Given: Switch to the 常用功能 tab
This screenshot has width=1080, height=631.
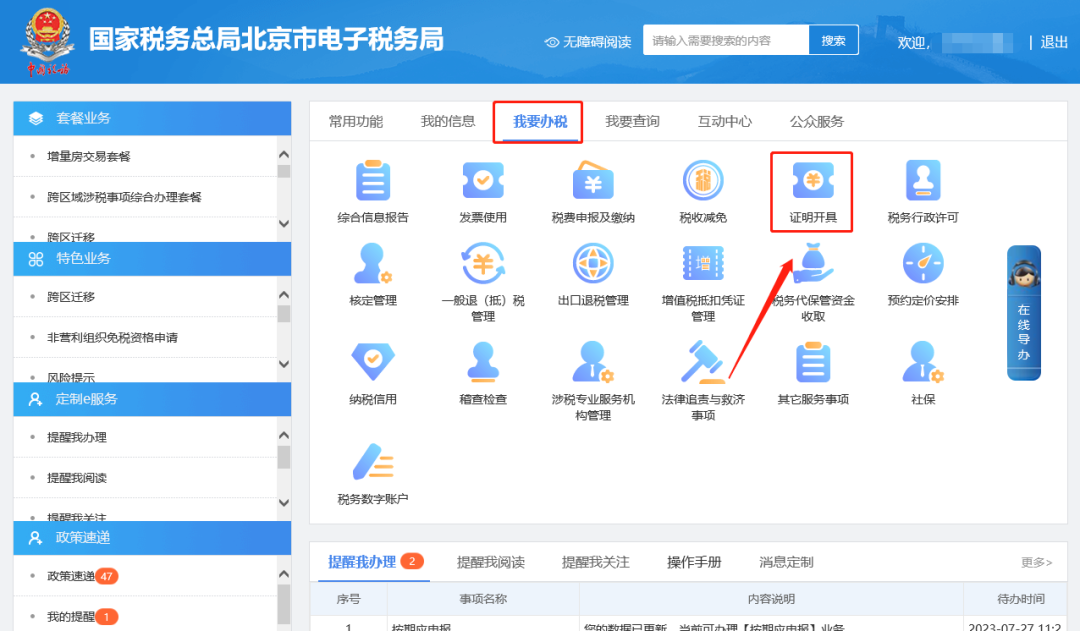Looking at the screenshot, I should (355, 122).
